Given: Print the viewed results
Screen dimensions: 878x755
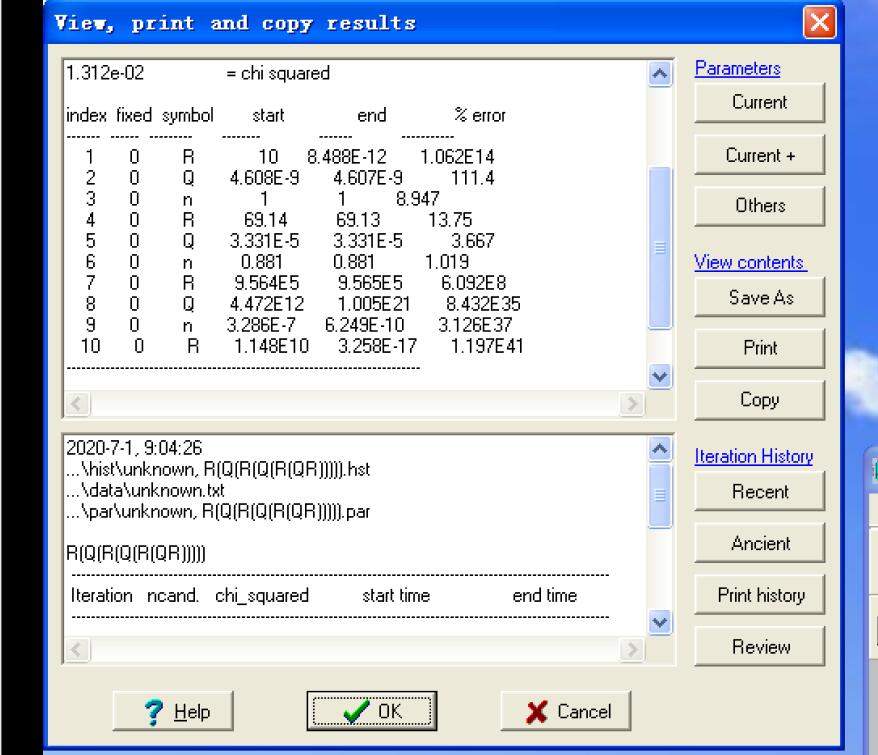Looking at the screenshot, I should click(759, 348).
